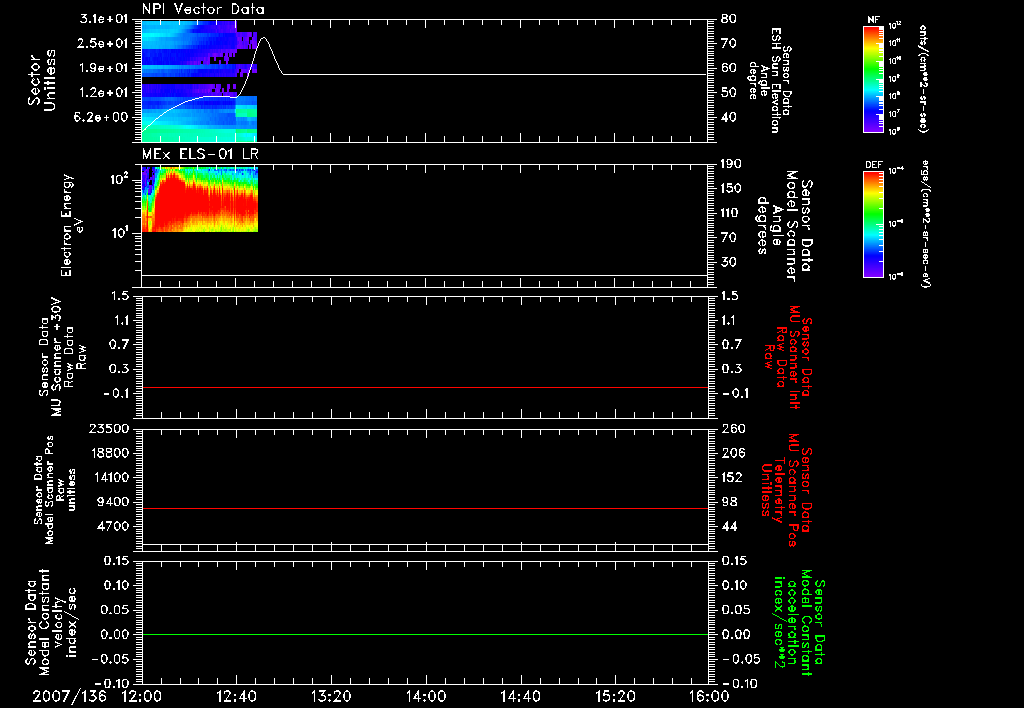
Task: Click the '3.1e+01' sector tick label
Action: pos(104,19)
